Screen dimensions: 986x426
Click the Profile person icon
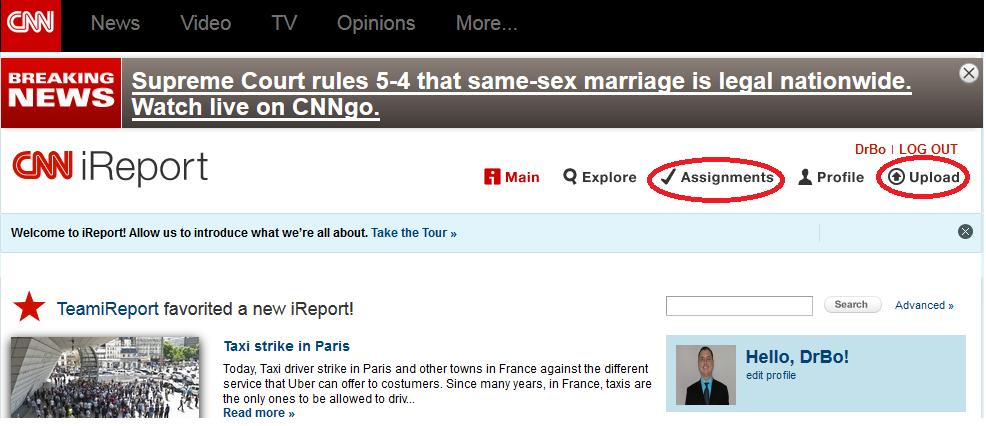[x=805, y=177]
